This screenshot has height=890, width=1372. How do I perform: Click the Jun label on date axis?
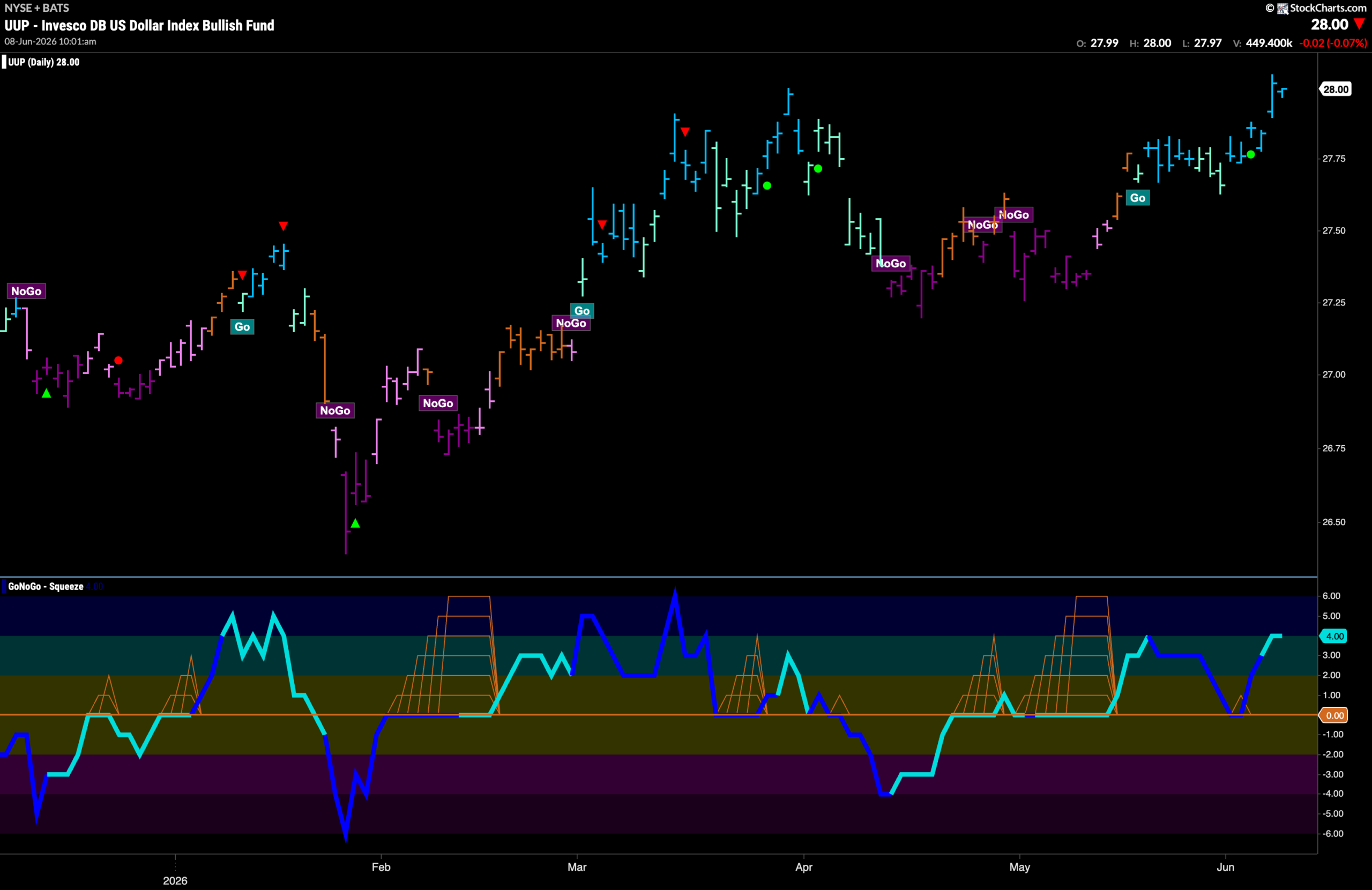click(1226, 867)
